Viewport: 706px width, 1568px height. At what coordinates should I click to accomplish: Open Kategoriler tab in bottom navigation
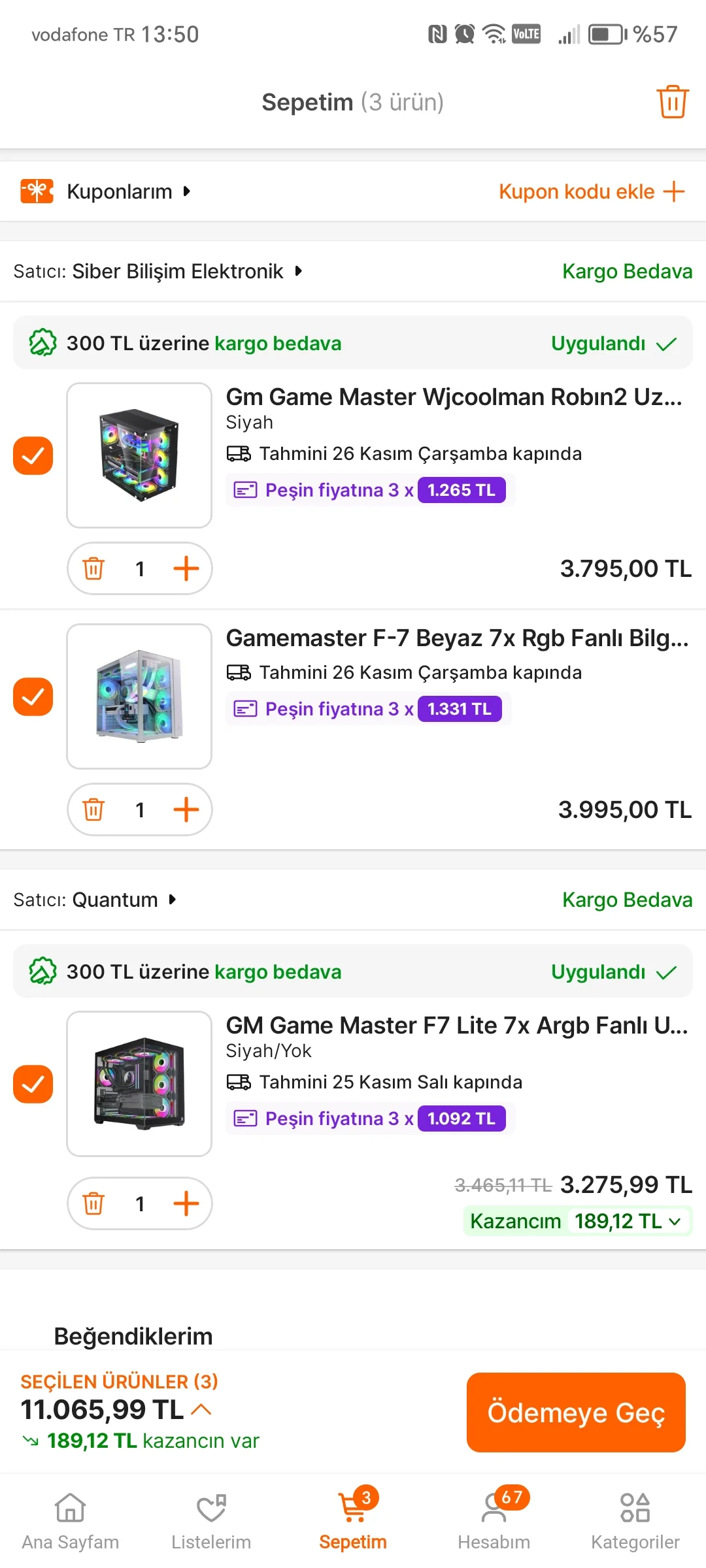pyautogui.click(x=635, y=1522)
